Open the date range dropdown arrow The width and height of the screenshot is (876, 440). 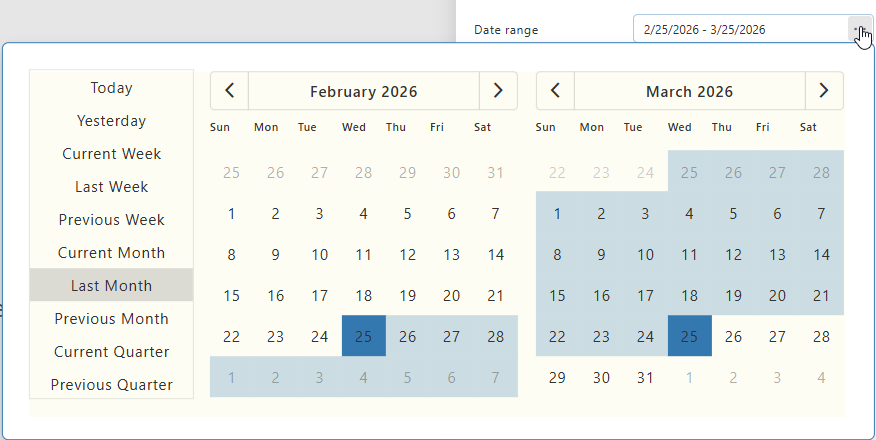pyautogui.click(x=859, y=30)
